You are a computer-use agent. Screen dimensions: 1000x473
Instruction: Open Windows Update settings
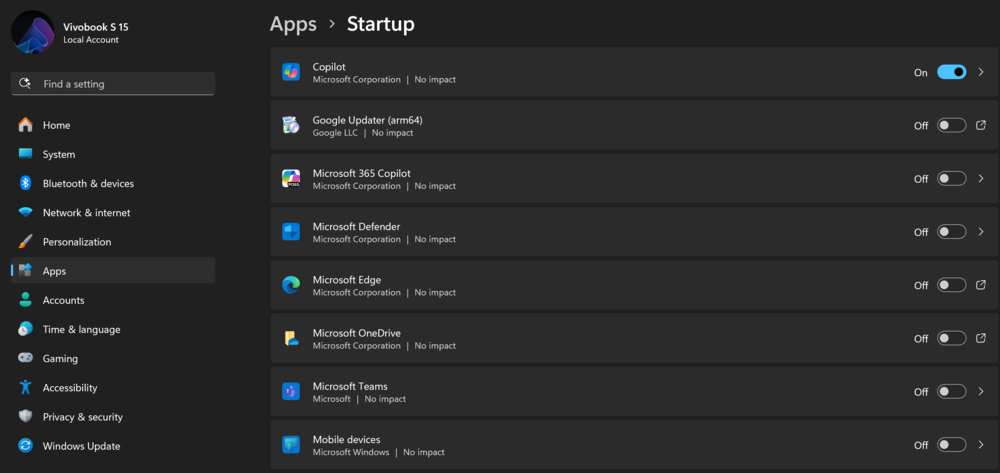pyautogui.click(x=113, y=446)
